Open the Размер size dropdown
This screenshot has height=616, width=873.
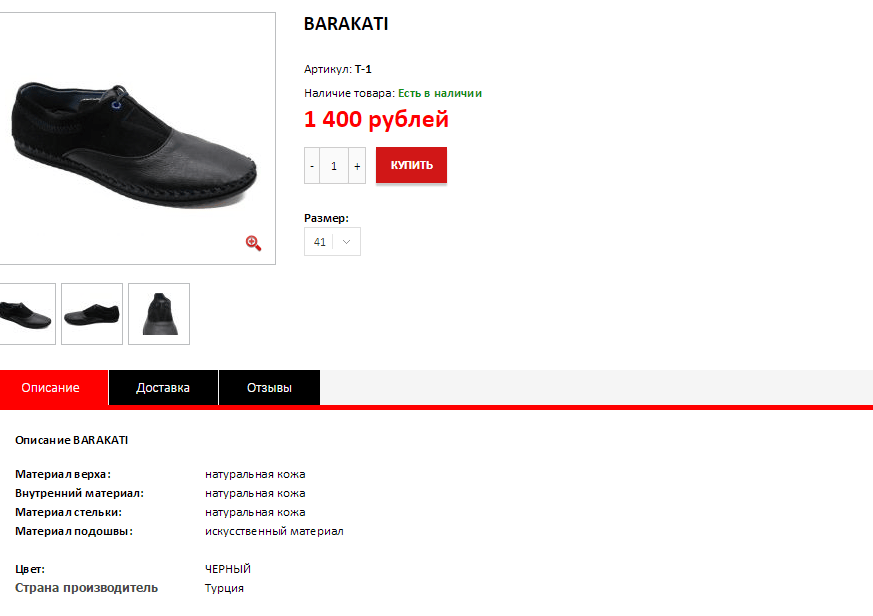(332, 242)
